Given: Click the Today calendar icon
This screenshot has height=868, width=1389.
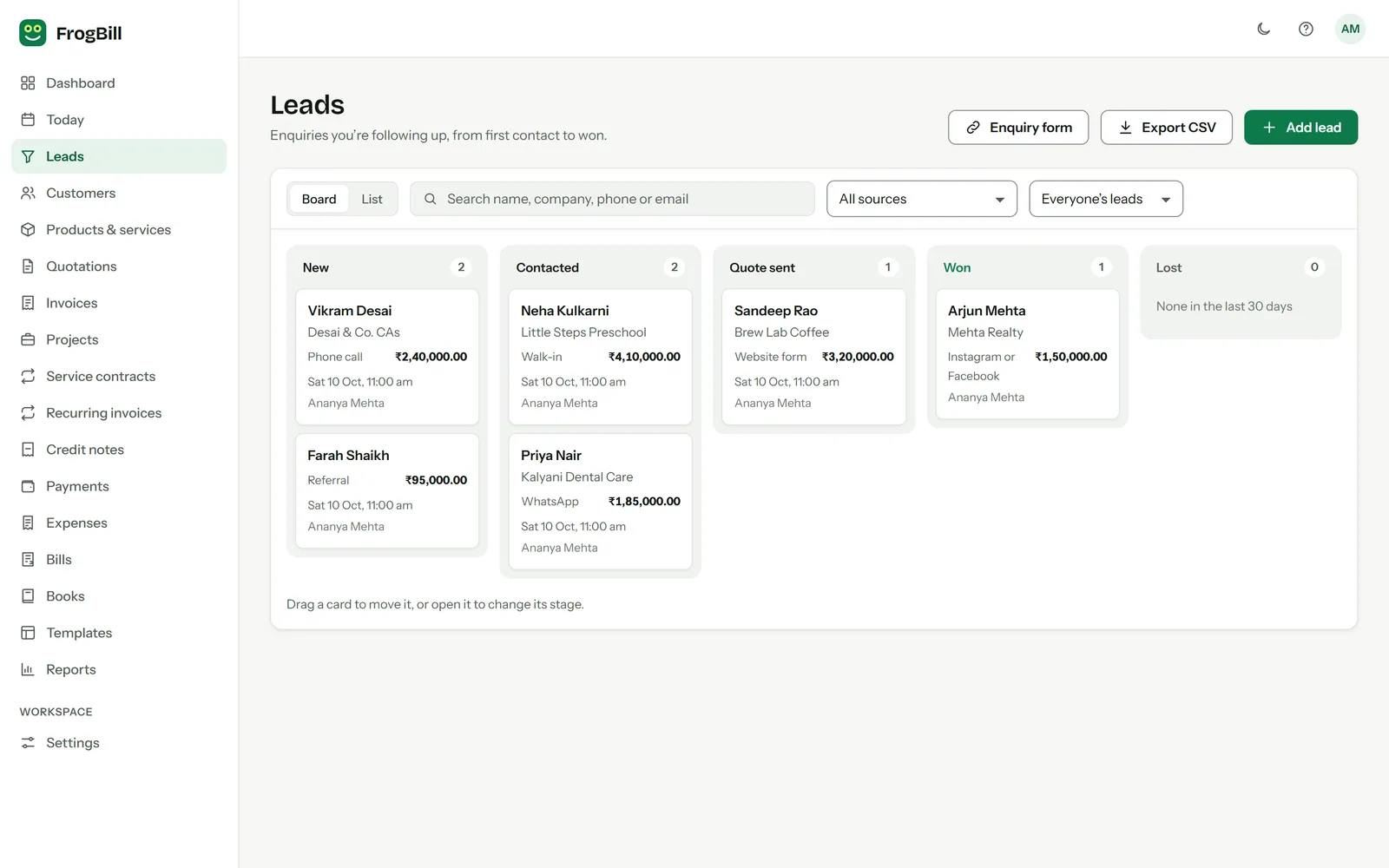Looking at the screenshot, I should (28, 120).
